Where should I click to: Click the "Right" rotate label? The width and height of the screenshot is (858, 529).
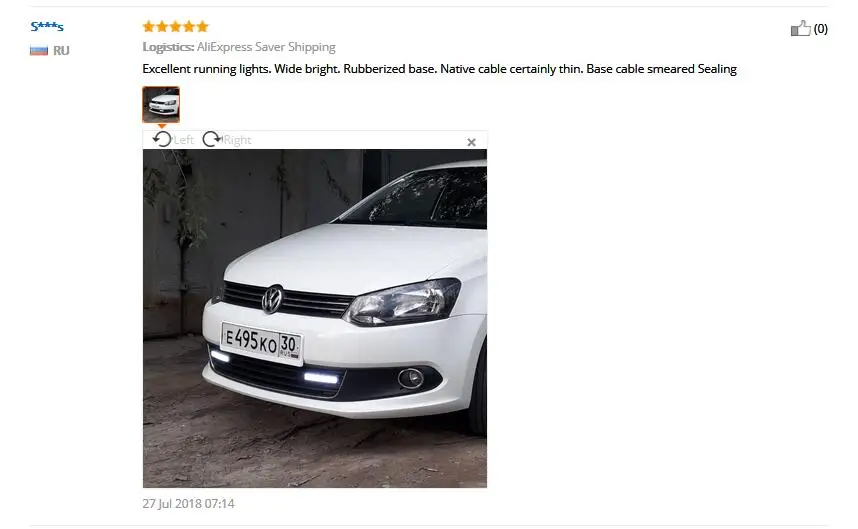click(x=237, y=140)
